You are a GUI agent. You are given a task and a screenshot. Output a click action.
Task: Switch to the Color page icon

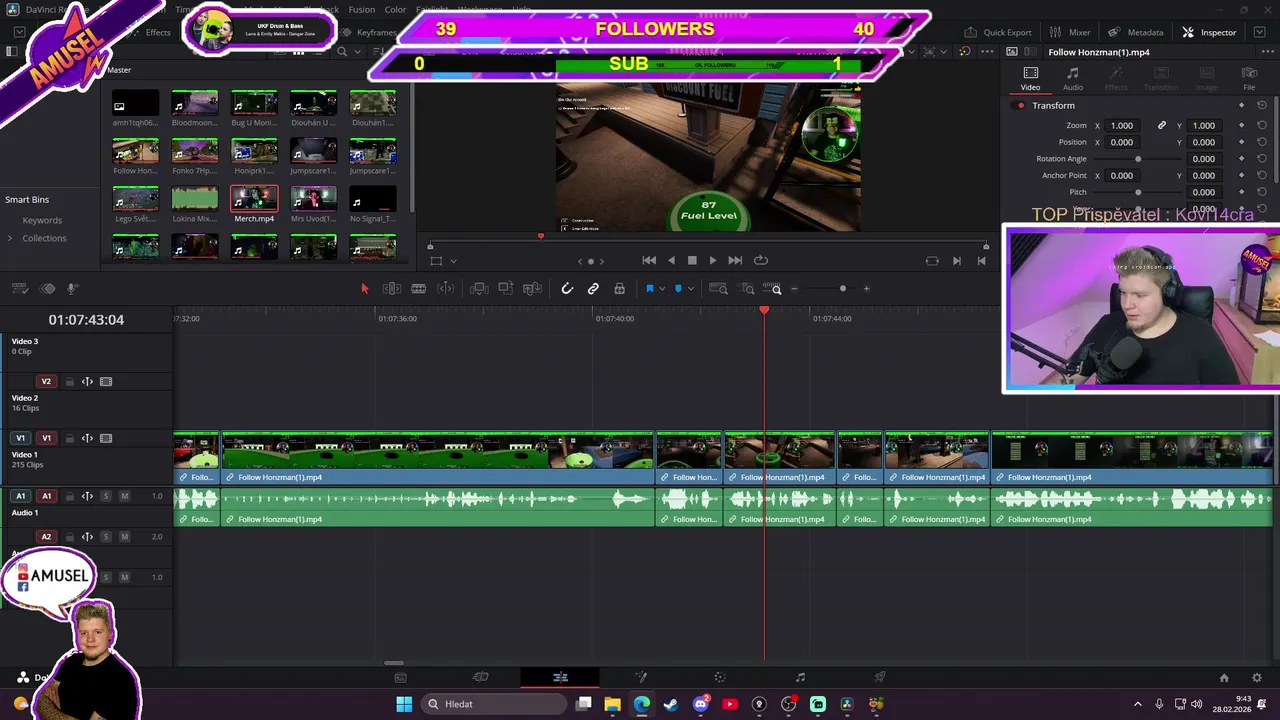pos(720,677)
